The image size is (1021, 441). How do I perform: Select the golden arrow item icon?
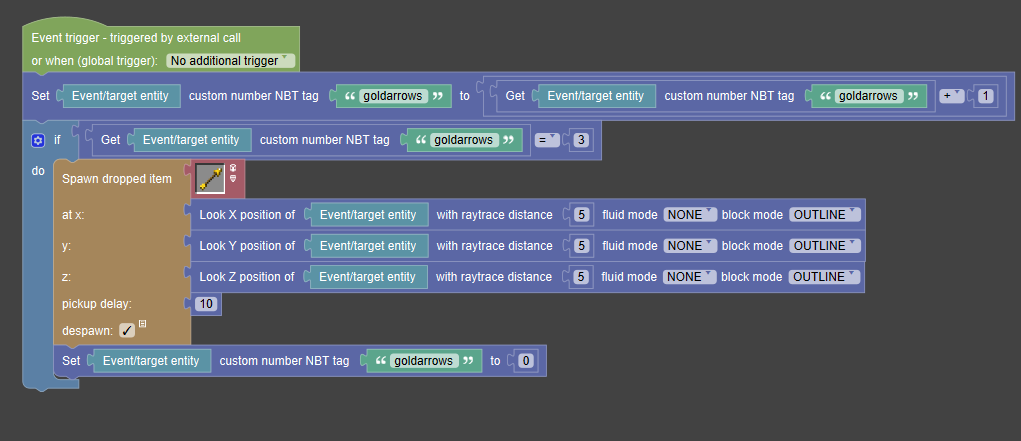pyautogui.click(x=210, y=178)
